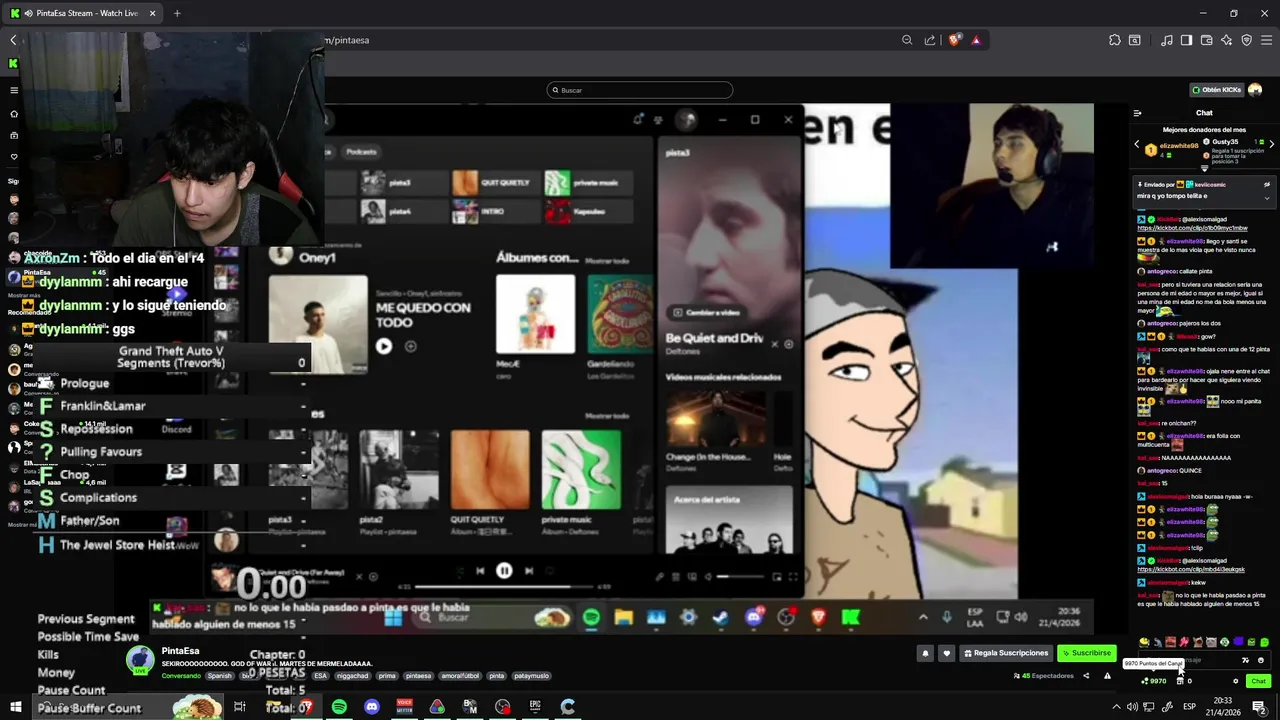The width and height of the screenshot is (1280, 720).
Task: Switch the ESP input language indicator
Action: click(x=1189, y=707)
